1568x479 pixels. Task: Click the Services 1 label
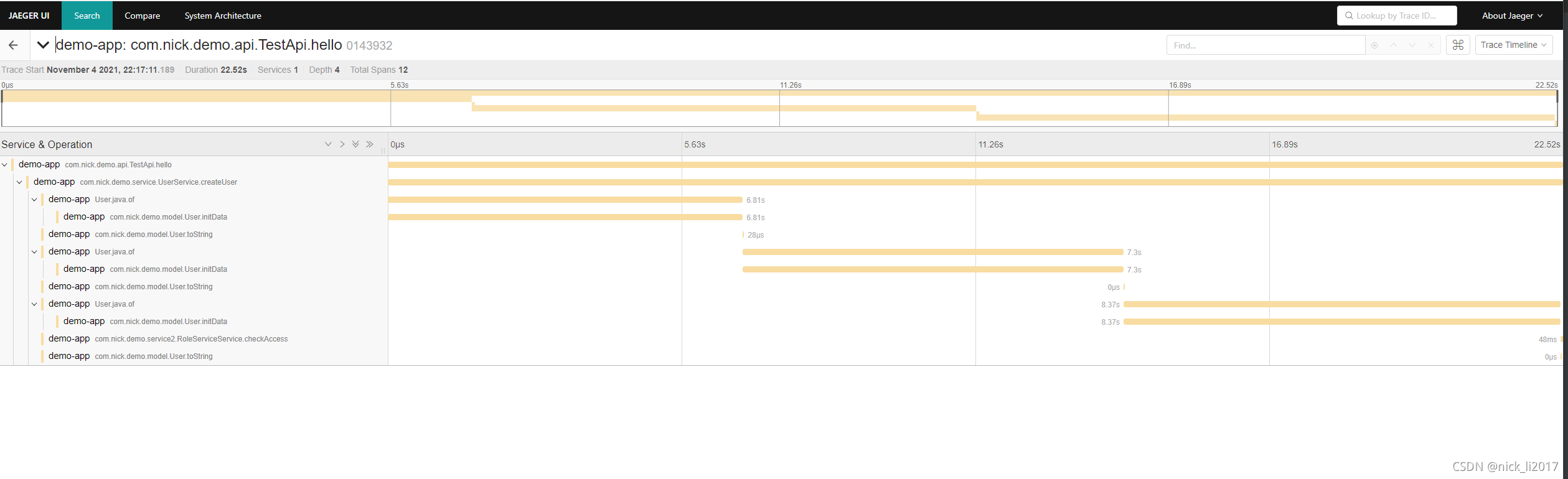coord(278,70)
